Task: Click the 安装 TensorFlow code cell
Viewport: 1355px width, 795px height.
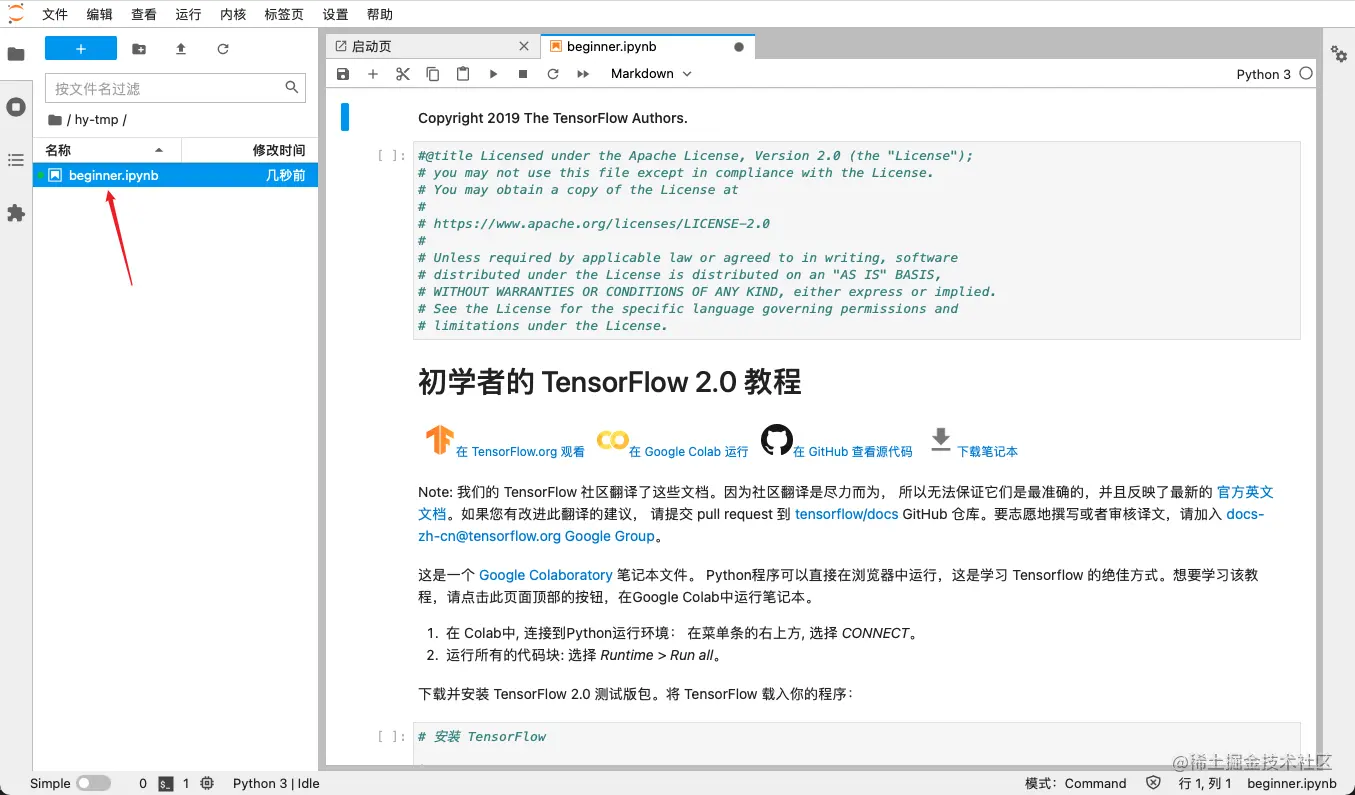Action: point(857,744)
